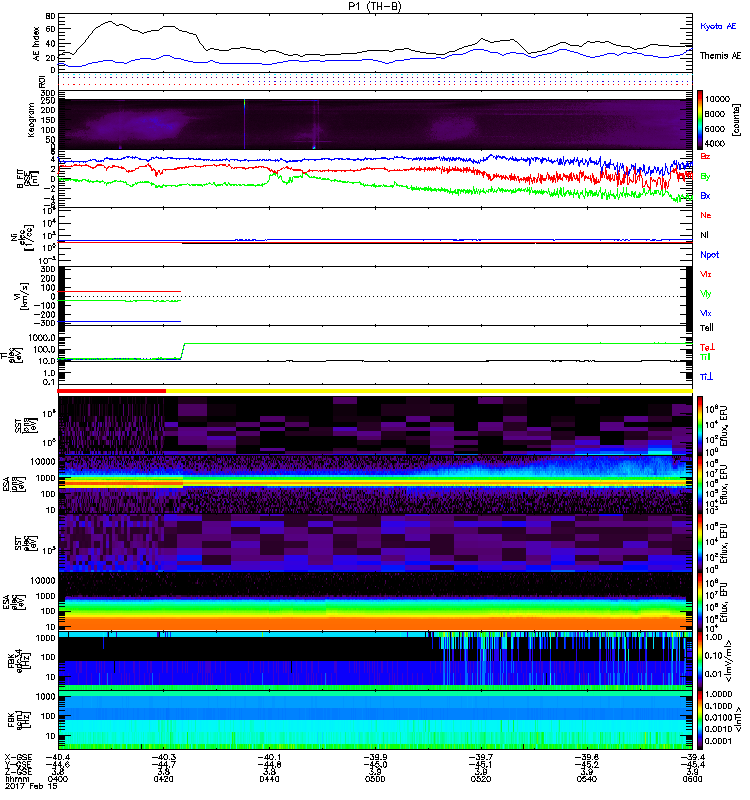Pick the SST ions Eflux color bar
750x800 pixels.
pyautogui.click(x=700, y=425)
